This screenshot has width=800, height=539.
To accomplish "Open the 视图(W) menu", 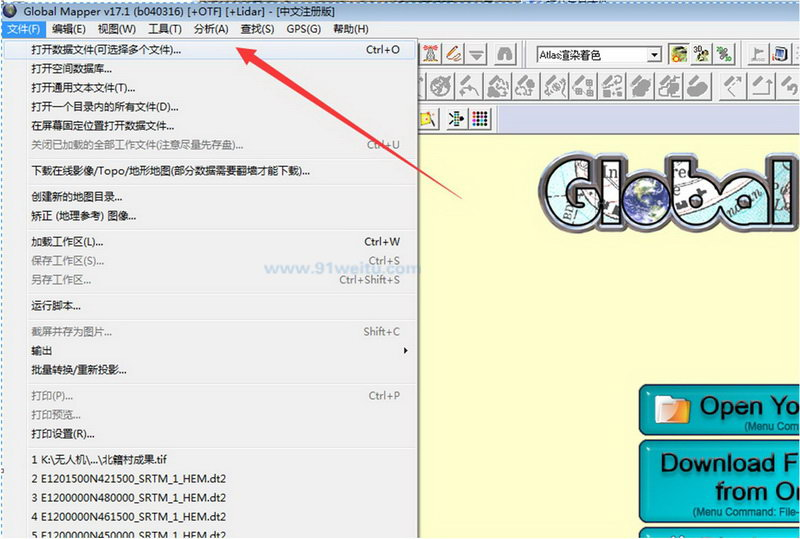I will 116,29.
